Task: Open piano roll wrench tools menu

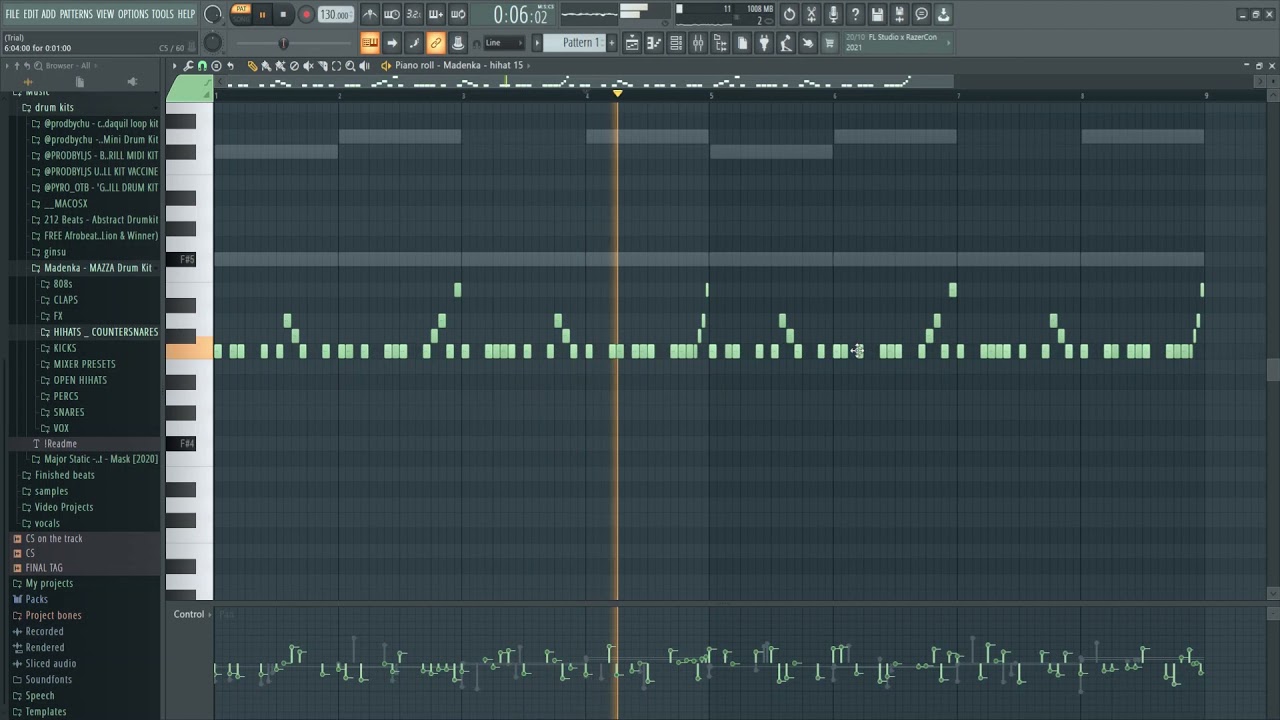Action: click(x=188, y=66)
